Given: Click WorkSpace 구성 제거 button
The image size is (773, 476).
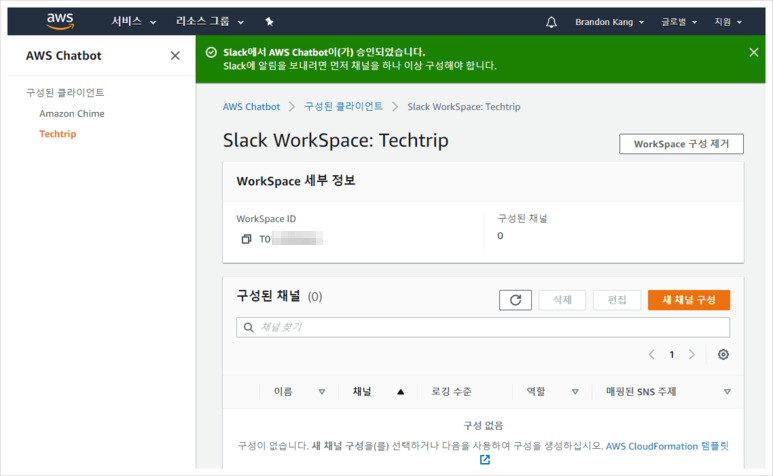Looking at the screenshot, I should point(681,144).
